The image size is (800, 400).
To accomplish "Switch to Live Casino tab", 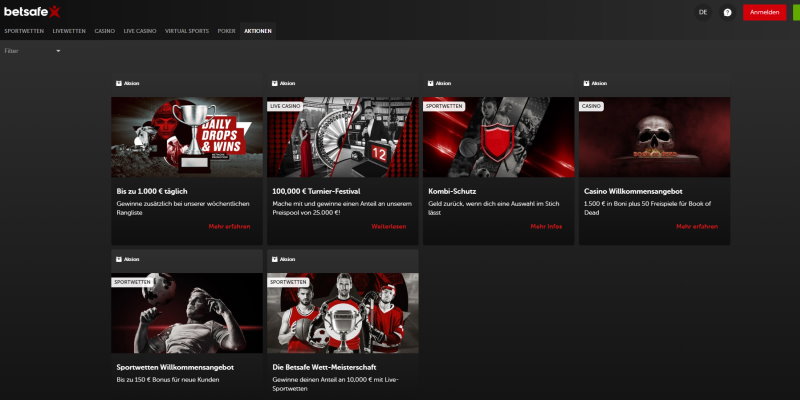I will point(140,31).
